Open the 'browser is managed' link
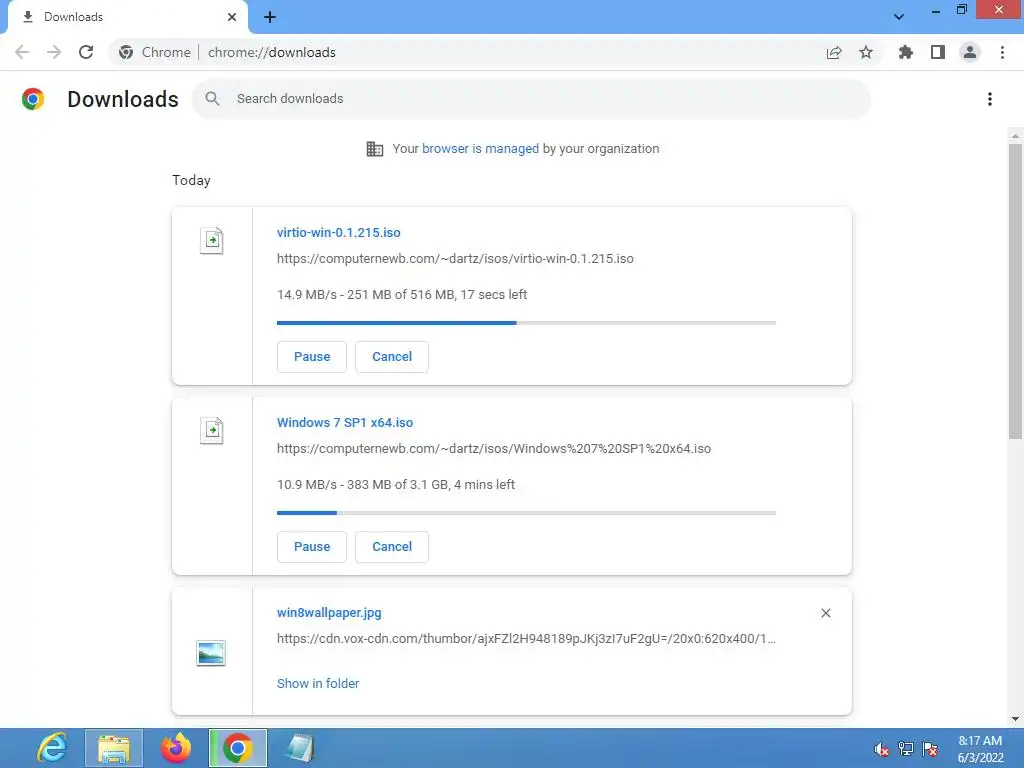 coord(480,149)
